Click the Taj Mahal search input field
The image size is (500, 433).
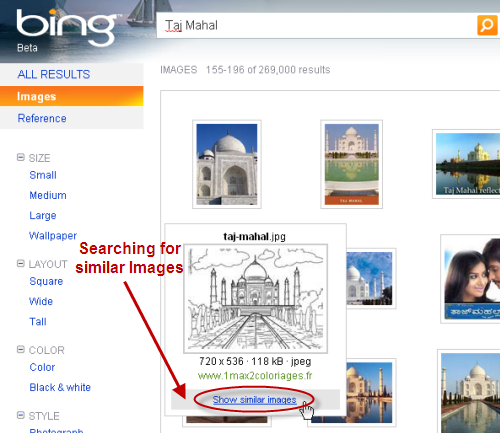(317, 25)
